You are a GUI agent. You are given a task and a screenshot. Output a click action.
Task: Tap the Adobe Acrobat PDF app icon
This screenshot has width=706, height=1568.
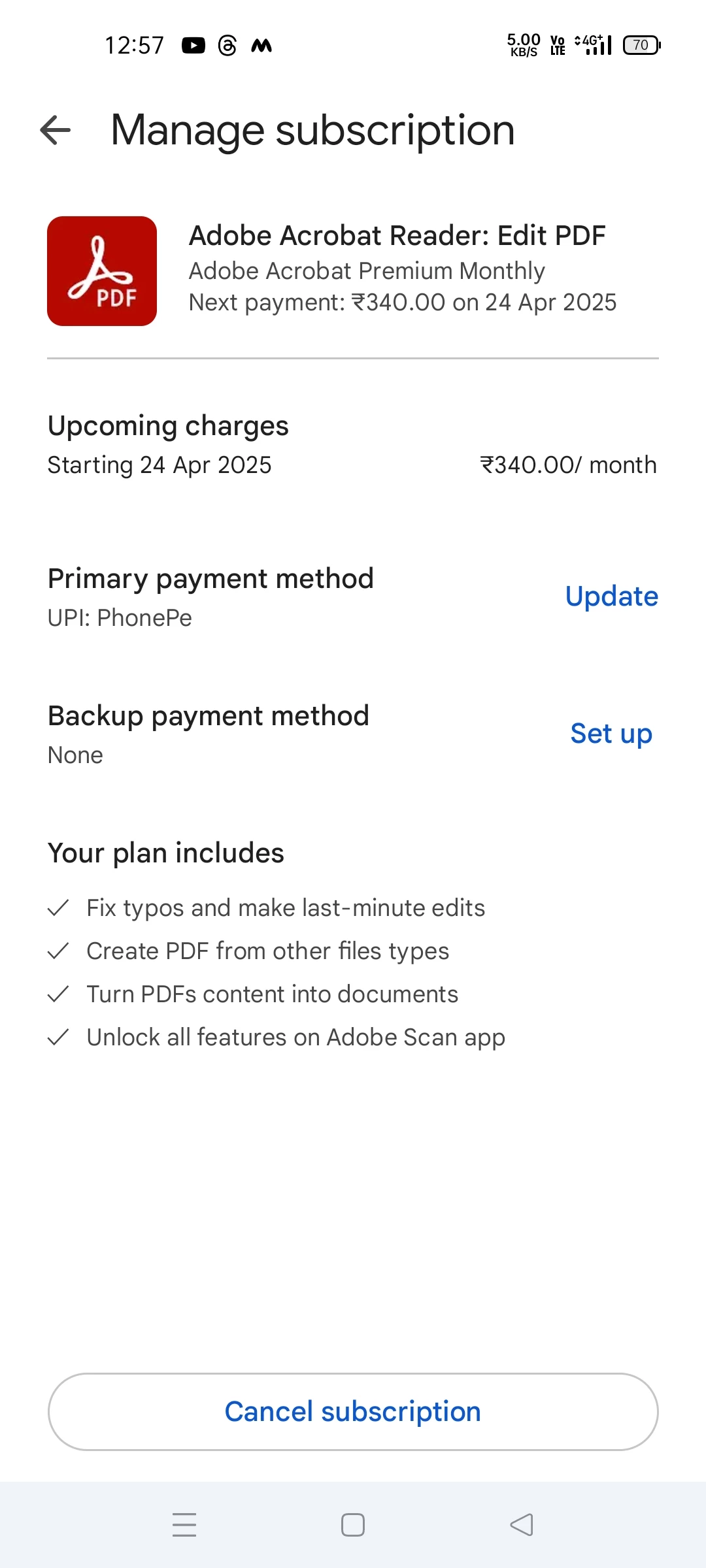(102, 271)
